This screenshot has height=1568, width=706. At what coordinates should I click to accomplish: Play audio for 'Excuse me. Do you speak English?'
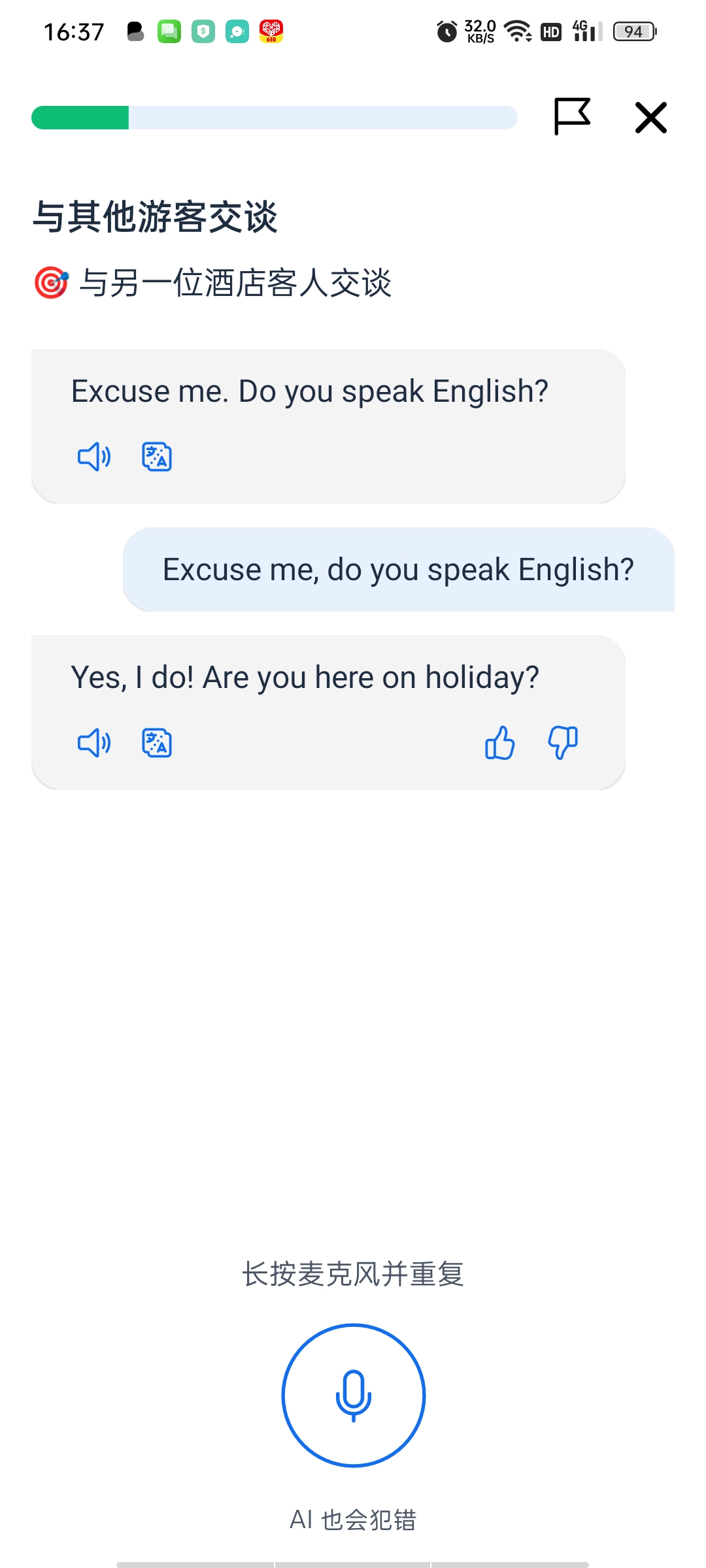(x=94, y=457)
